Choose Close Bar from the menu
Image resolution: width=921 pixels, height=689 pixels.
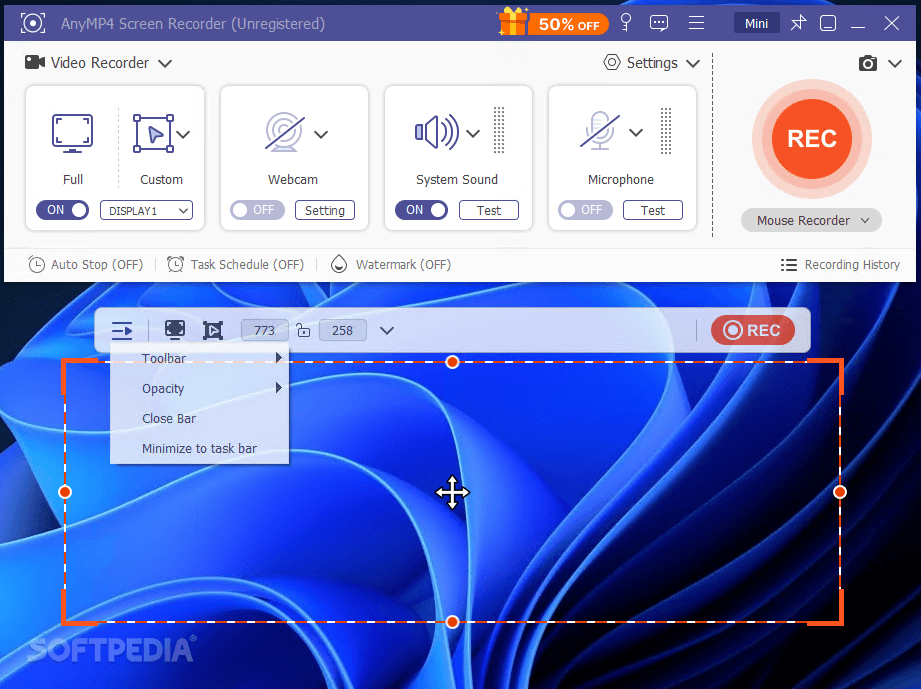tap(200, 418)
